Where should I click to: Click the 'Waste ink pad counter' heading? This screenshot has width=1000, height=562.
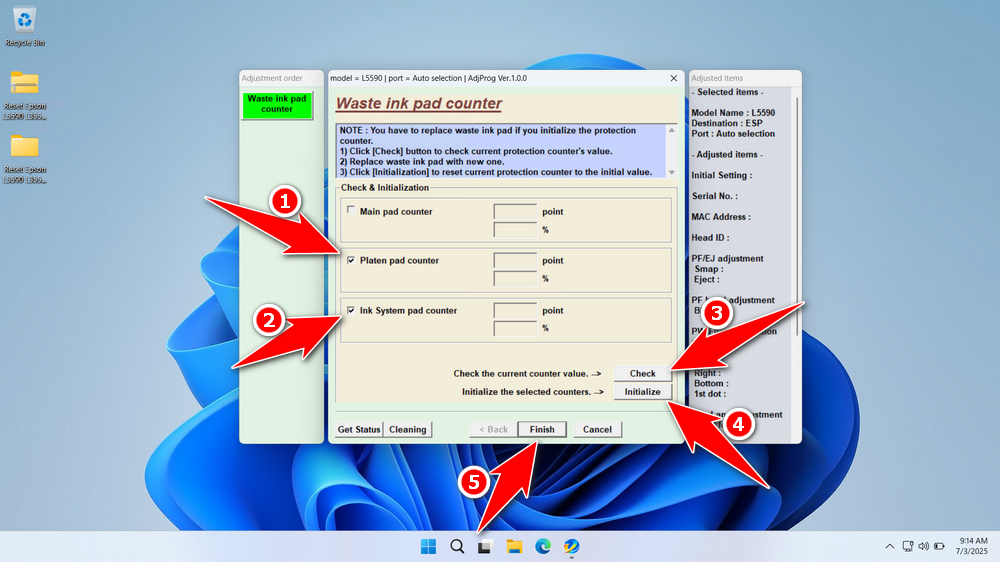419,103
